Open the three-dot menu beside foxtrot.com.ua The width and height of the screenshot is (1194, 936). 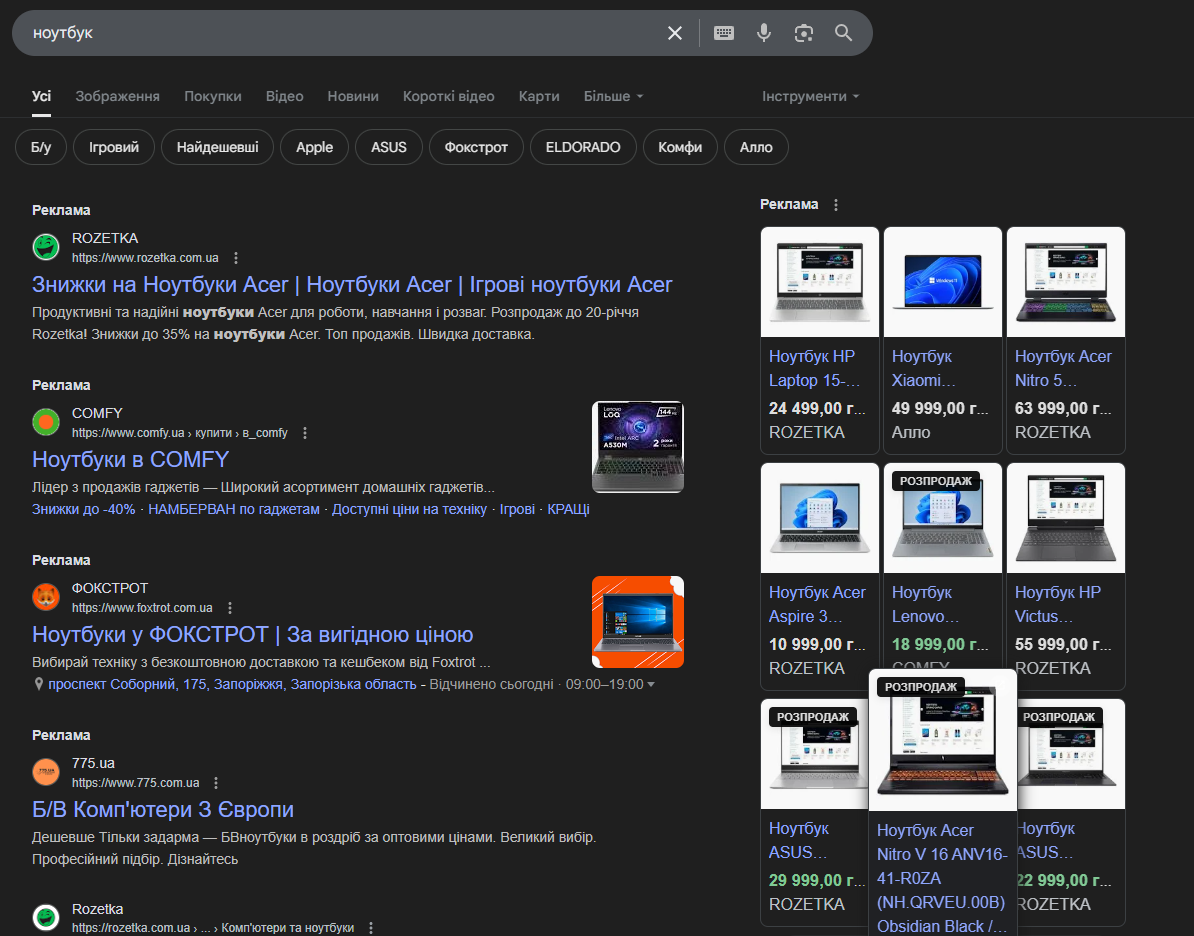click(x=230, y=608)
